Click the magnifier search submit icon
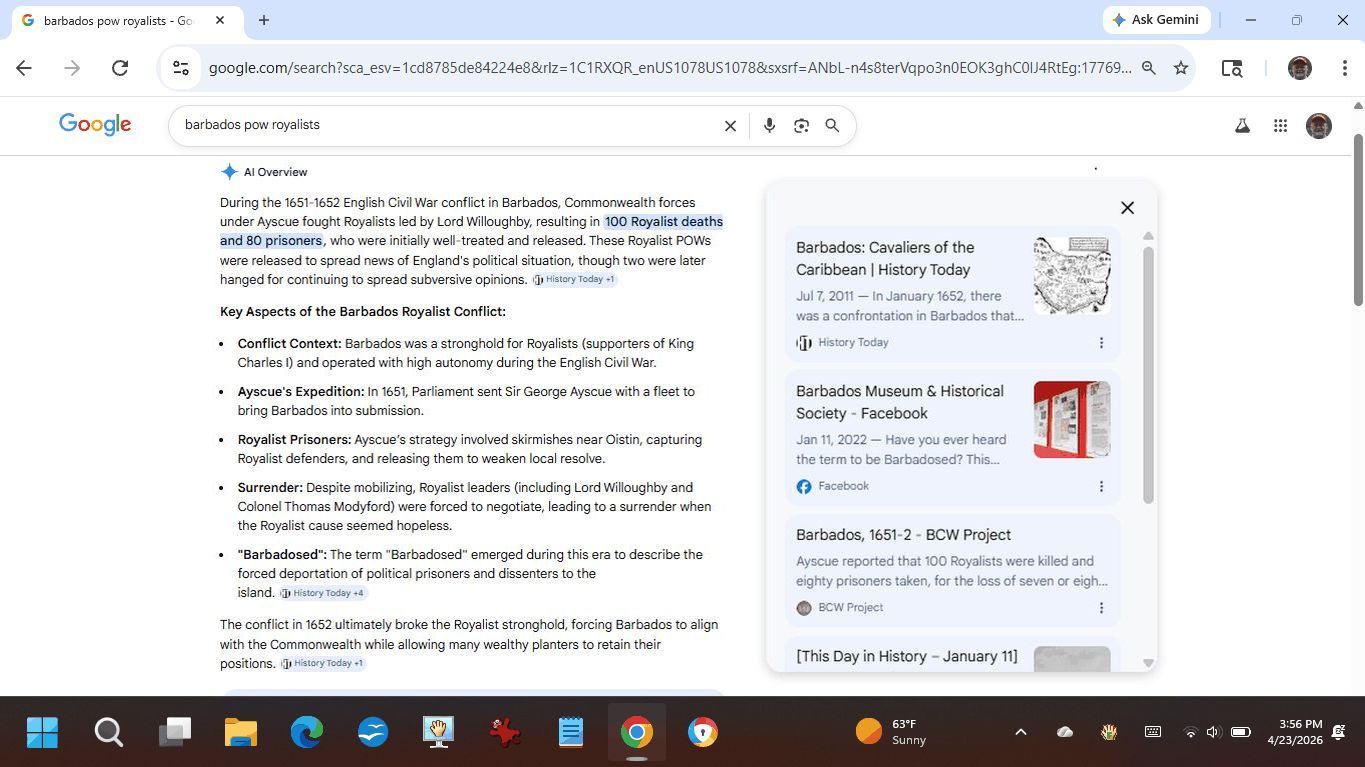Image resolution: width=1365 pixels, height=767 pixels. click(832, 126)
